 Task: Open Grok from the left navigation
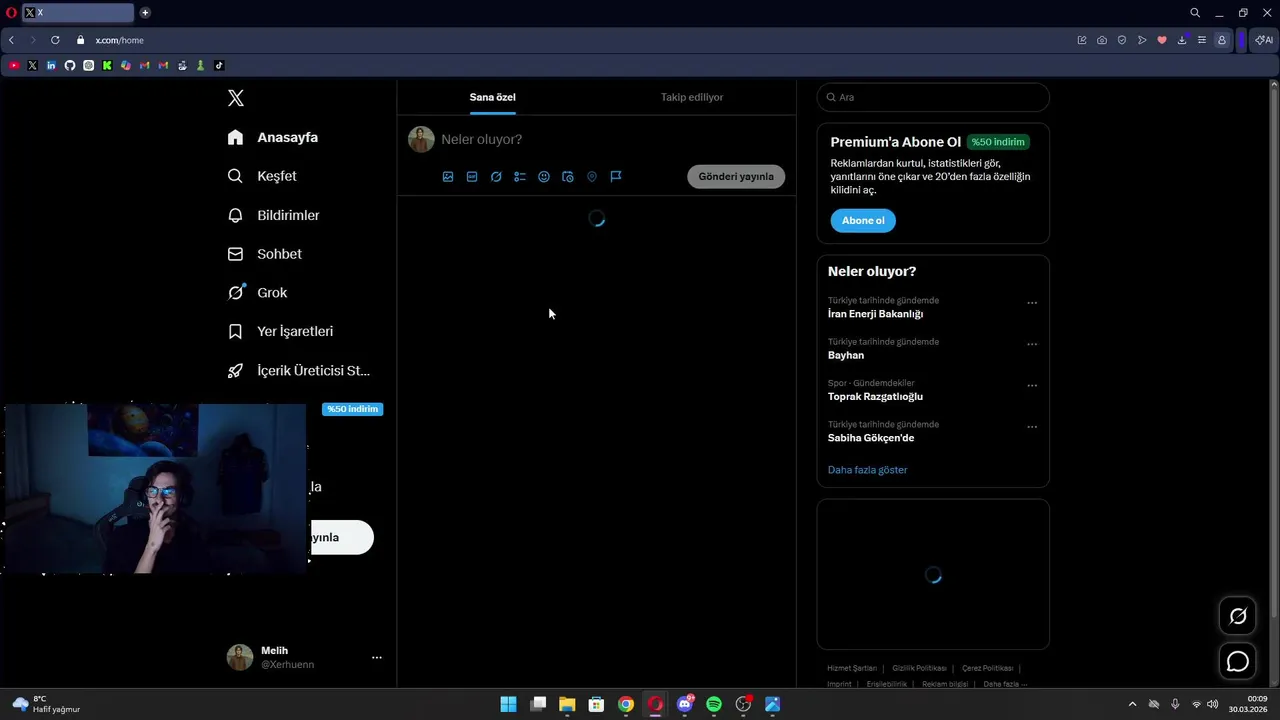[x=257, y=293]
